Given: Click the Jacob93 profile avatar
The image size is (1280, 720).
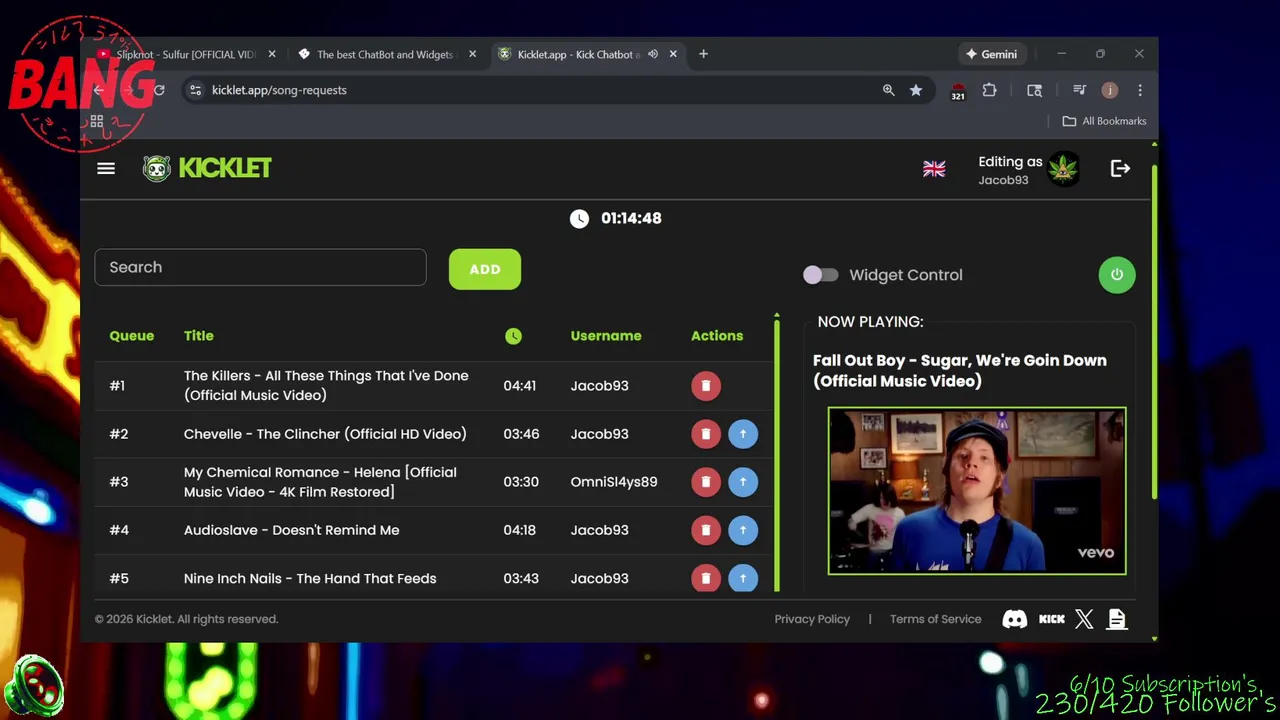Looking at the screenshot, I should (1063, 169).
